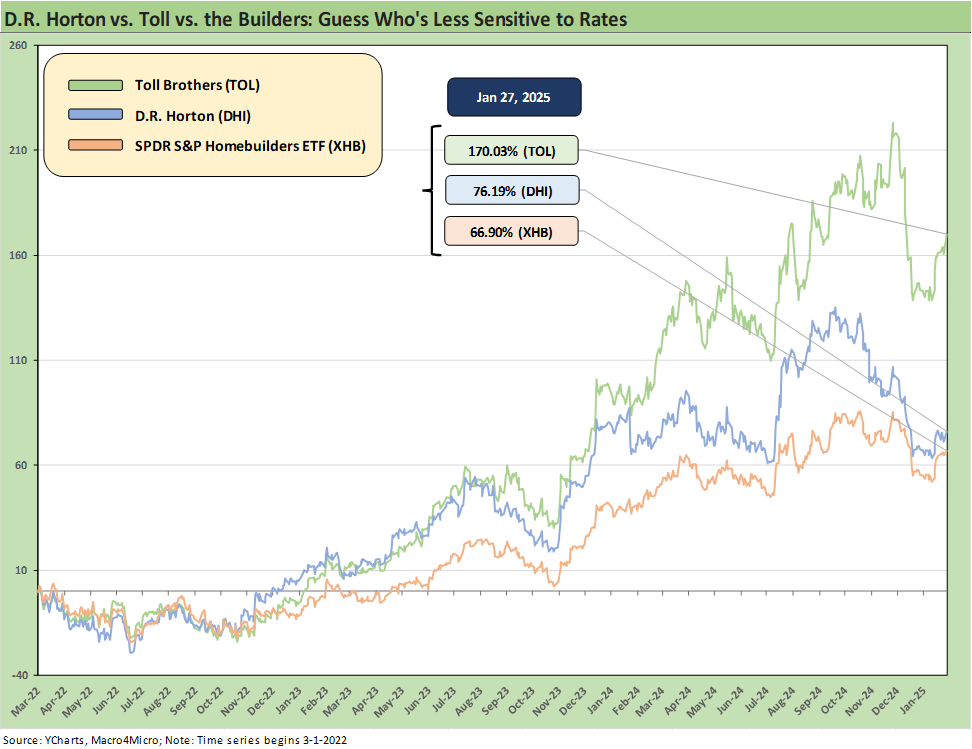Image resolution: width=972 pixels, height=749 pixels.
Task: Select the Toll Brothers (TOL) legend label
Action: [197, 86]
